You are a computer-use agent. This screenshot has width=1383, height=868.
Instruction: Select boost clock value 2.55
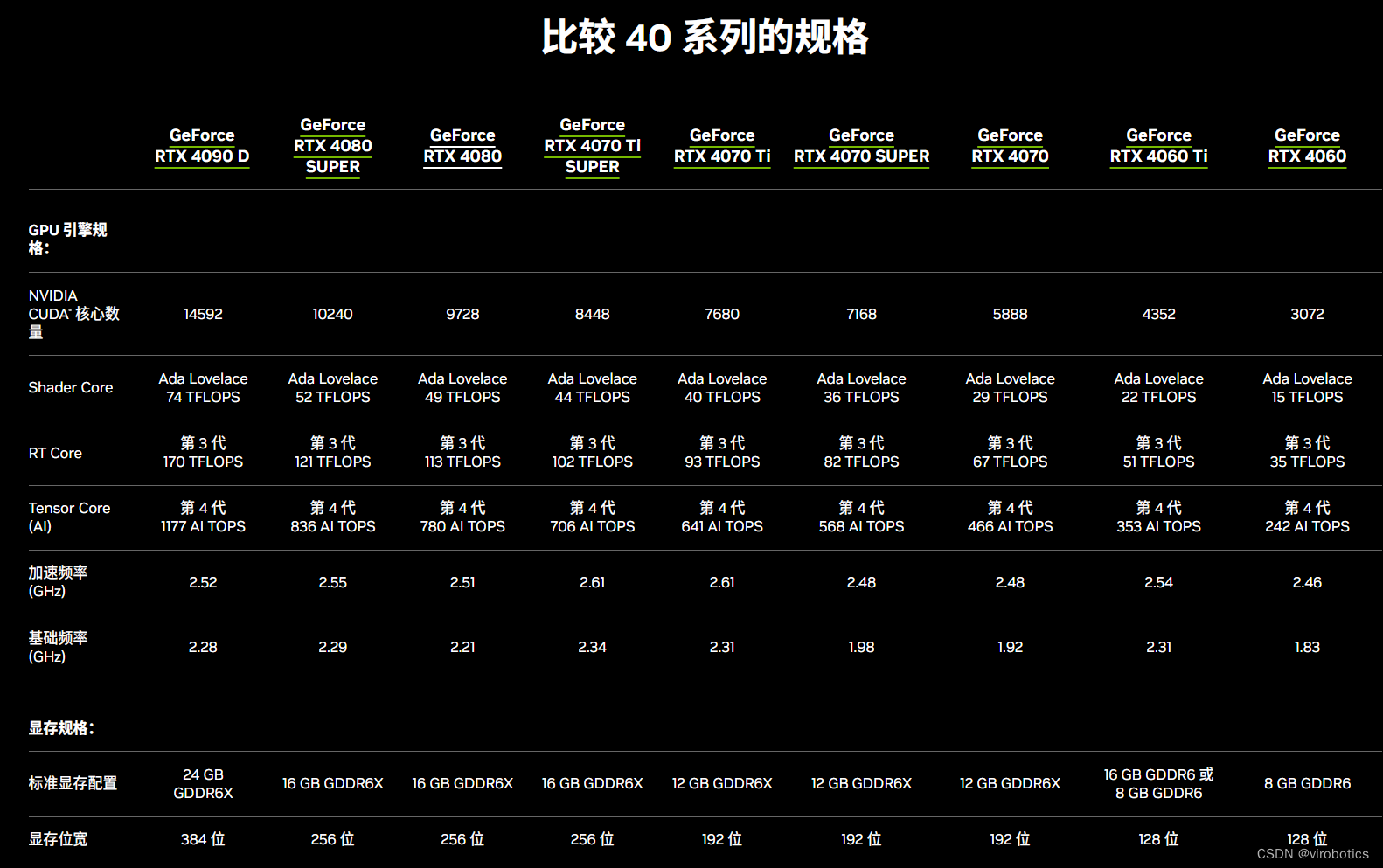(x=333, y=582)
